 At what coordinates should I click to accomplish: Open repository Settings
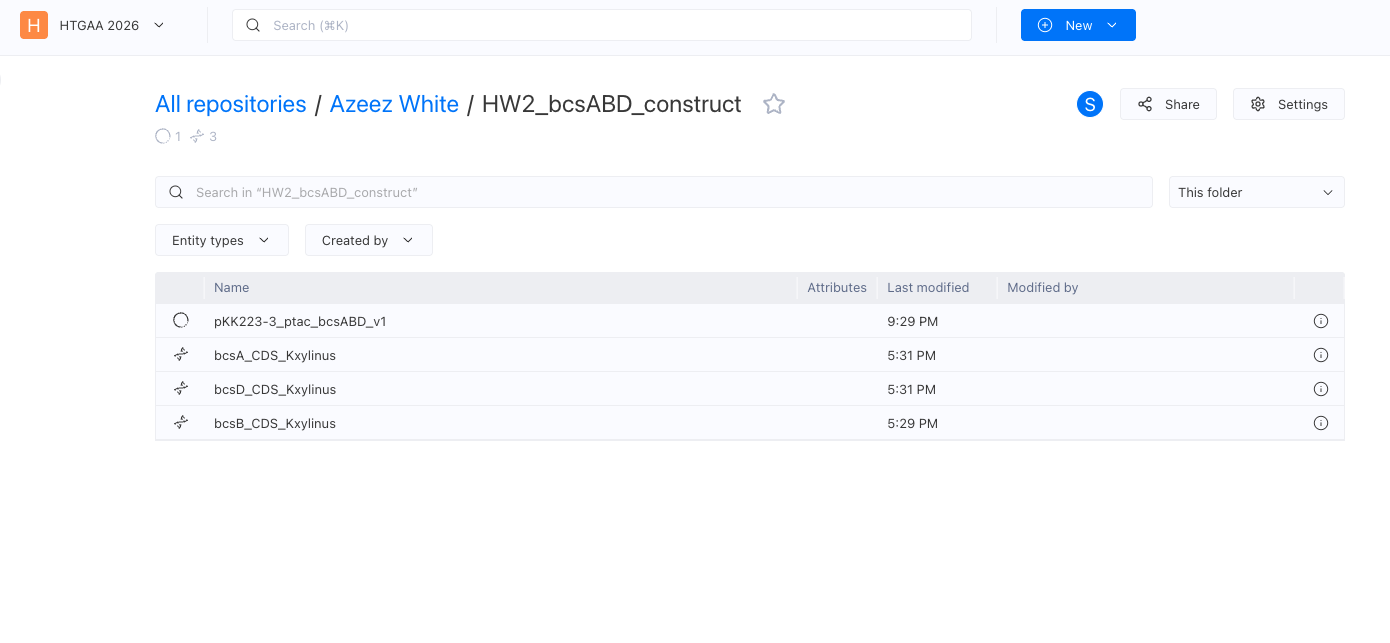coord(1288,104)
